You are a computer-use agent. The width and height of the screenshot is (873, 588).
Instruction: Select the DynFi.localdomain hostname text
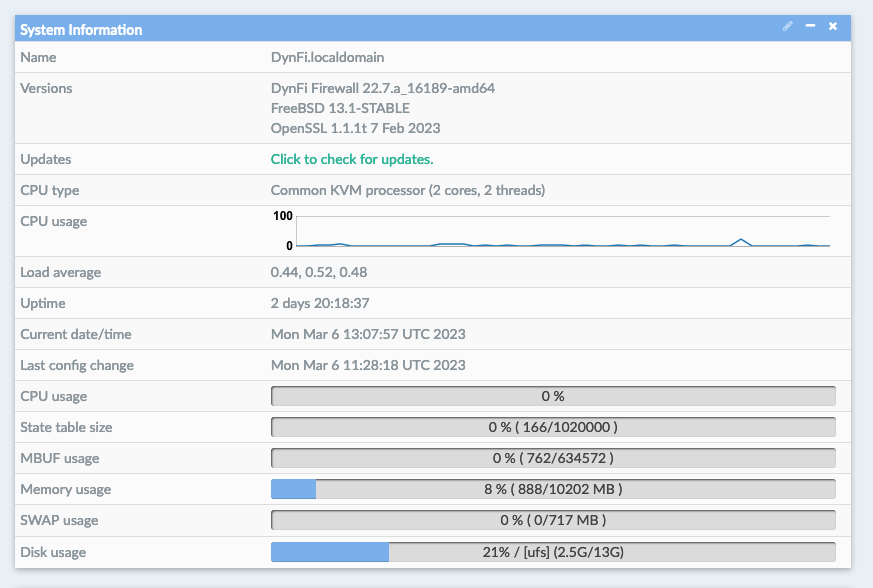pos(327,58)
